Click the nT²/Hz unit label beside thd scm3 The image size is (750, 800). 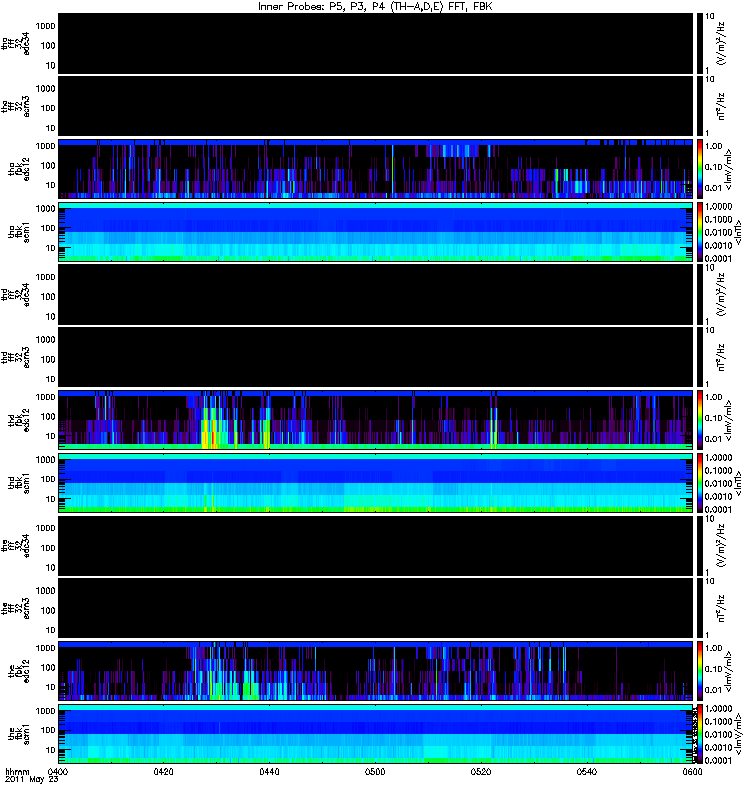(x=722, y=358)
